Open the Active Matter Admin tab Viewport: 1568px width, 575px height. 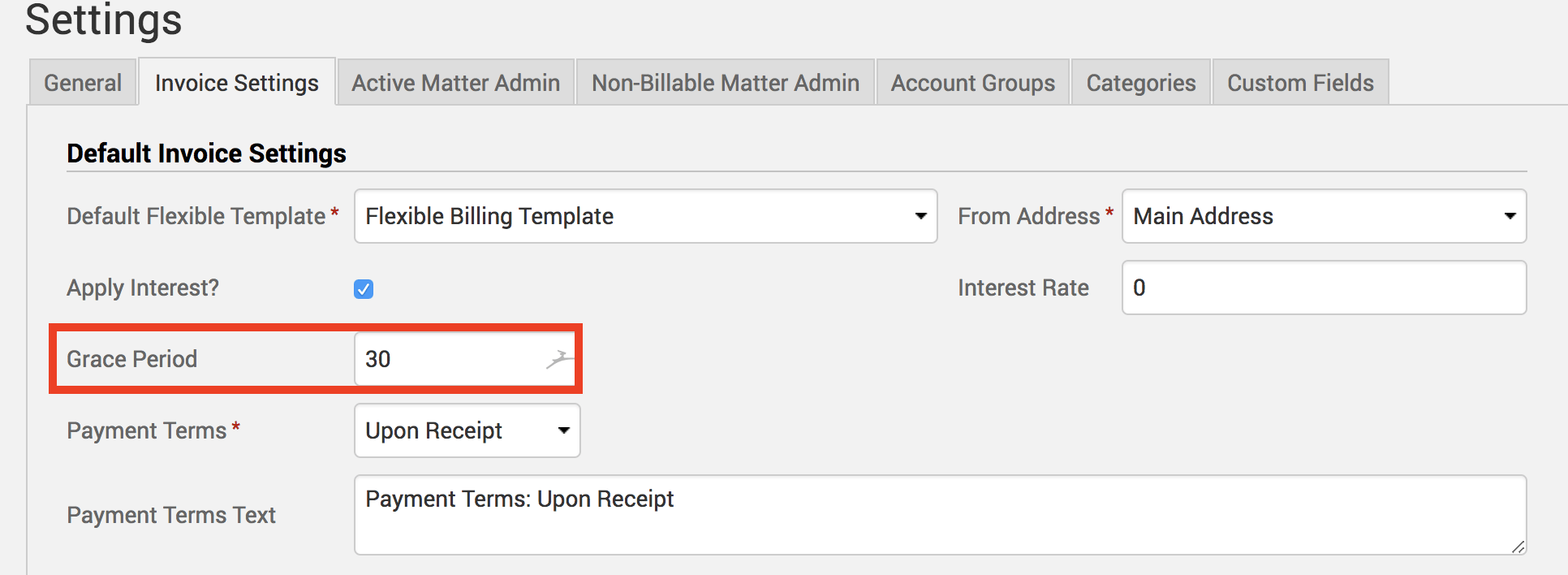[x=455, y=83]
